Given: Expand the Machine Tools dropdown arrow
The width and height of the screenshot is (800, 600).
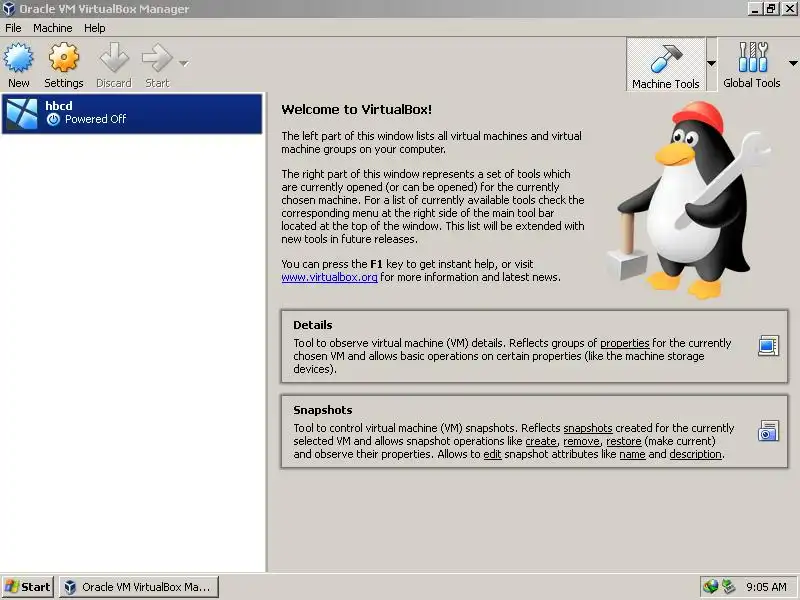Looking at the screenshot, I should (x=711, y=63).
